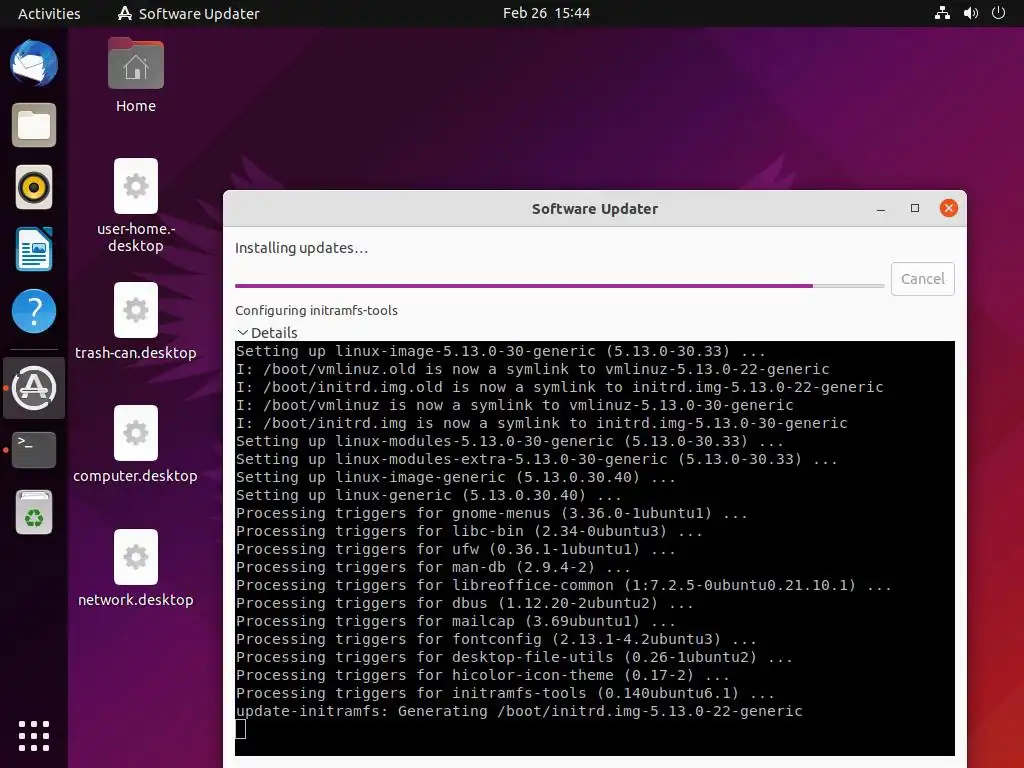Screen dimensions: 1024x768
Task: Click line '/boot/vmlinuz.old is now a symlink'
Action: point(533,369)
